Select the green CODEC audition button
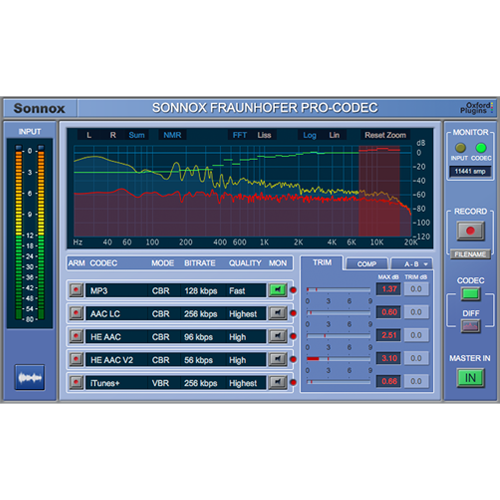The height and width of the screenshot is (500, 500). pyautogui.click(x=471, y=294)
